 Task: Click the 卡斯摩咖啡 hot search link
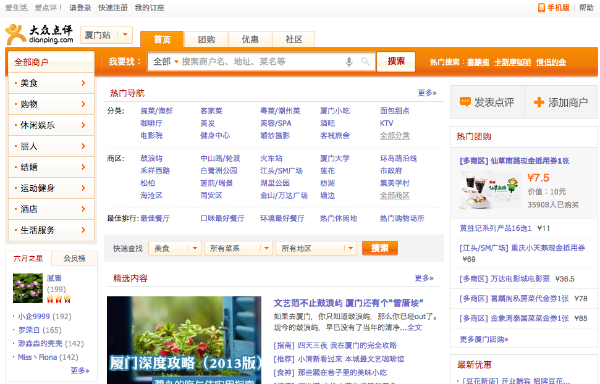coord(512,62)
